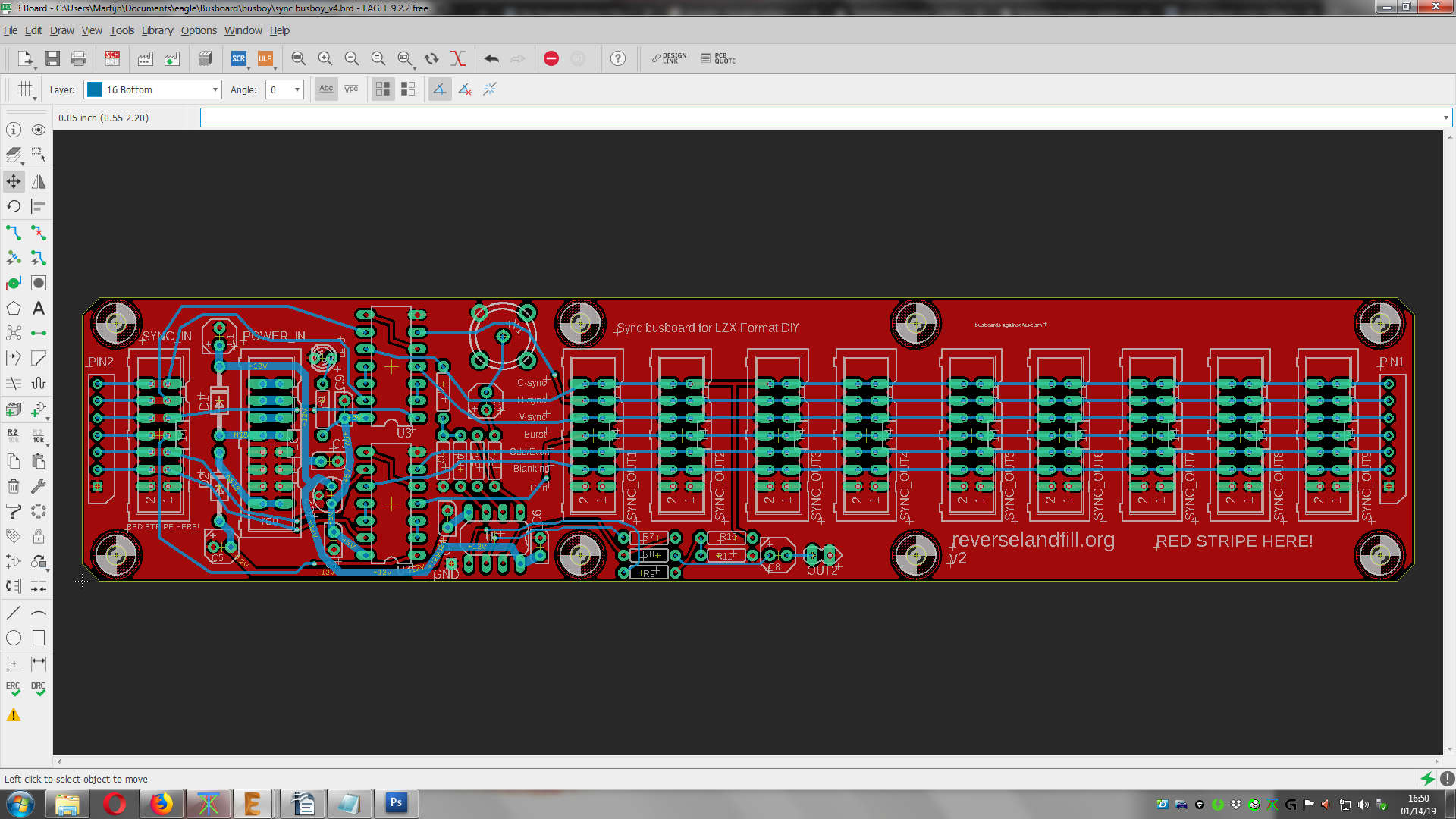This screenshot has height=819, width=1456.
Task: Open the Angle dropdown
Action: 284,89
